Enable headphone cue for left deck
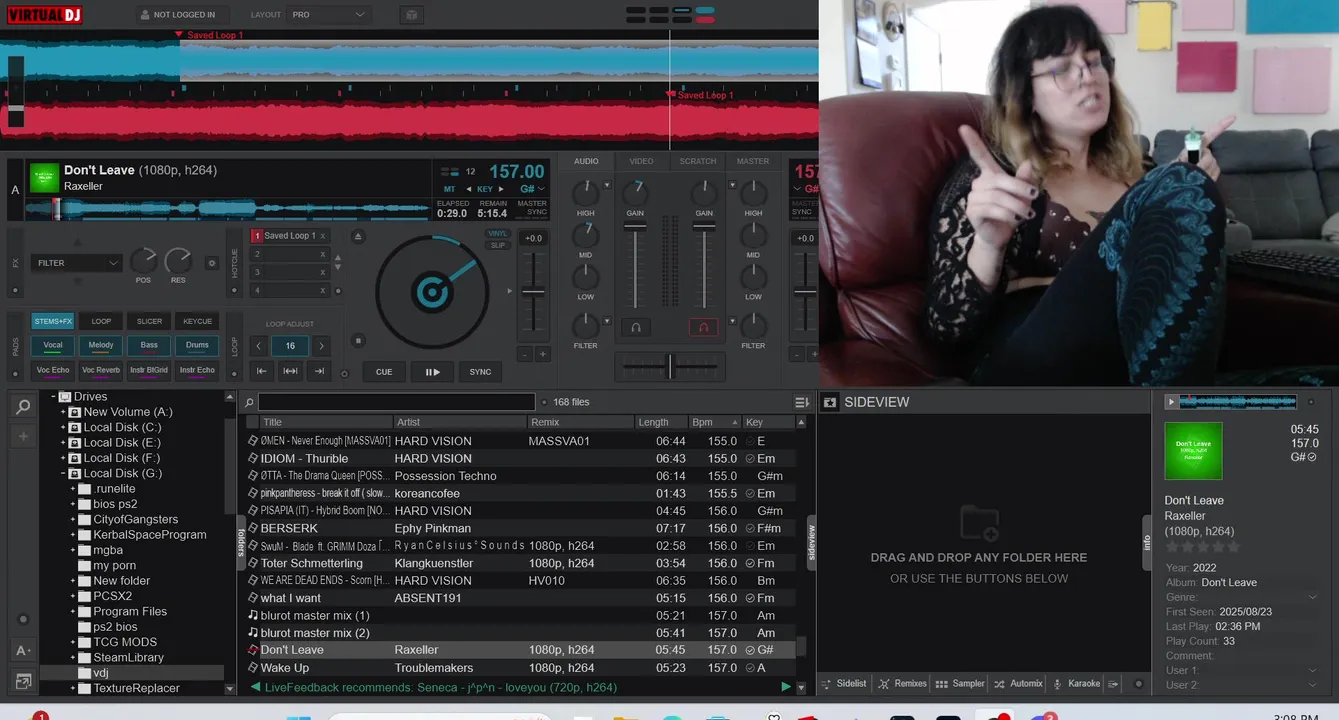The width and height of the screenshot is (1339, 720). [x=635, y=327]
